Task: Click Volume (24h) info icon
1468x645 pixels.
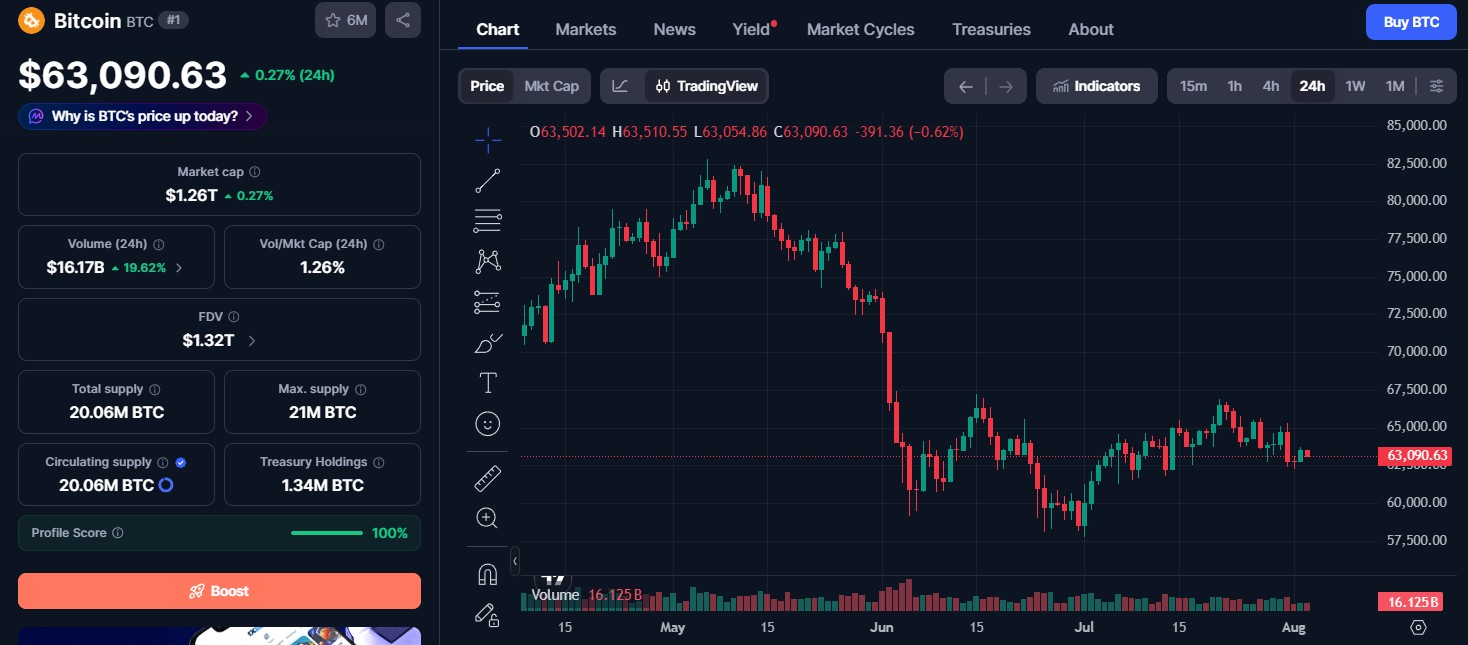Action: click(x=159, y=244)
